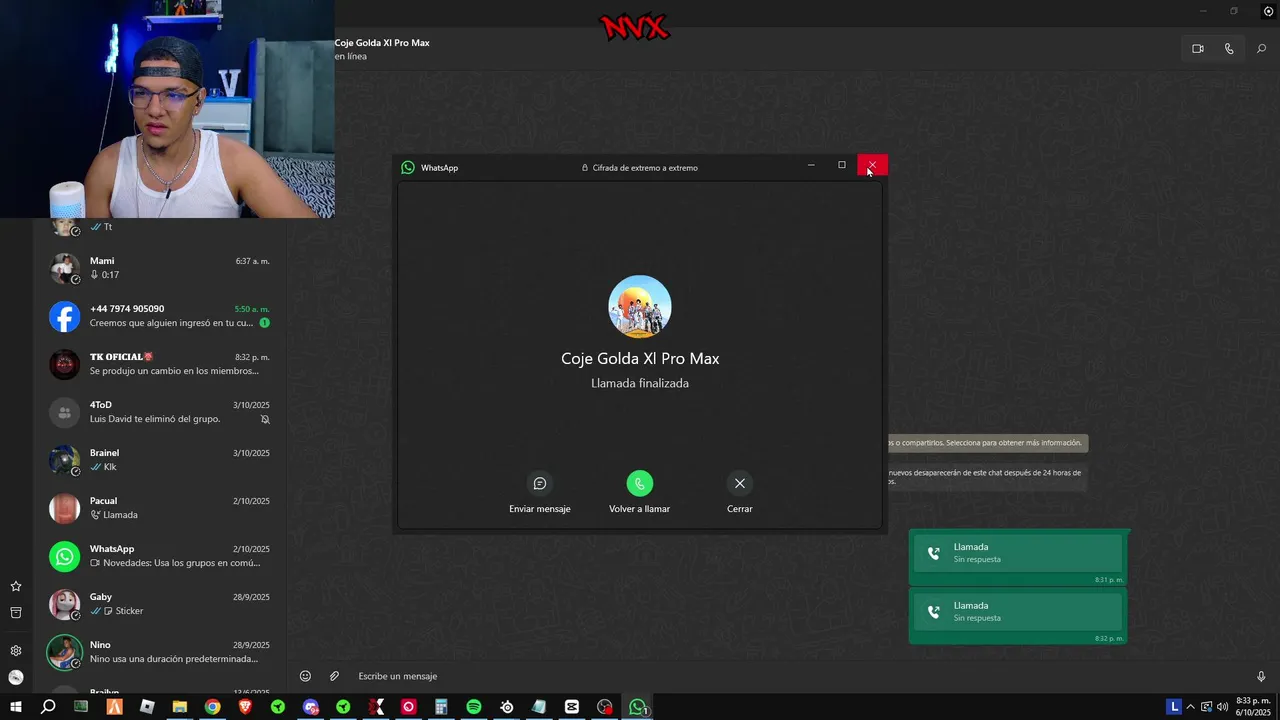The image size is (1280, 720).
Task: Click the green Volver a llamar button
Action: [x=640, y=483]
